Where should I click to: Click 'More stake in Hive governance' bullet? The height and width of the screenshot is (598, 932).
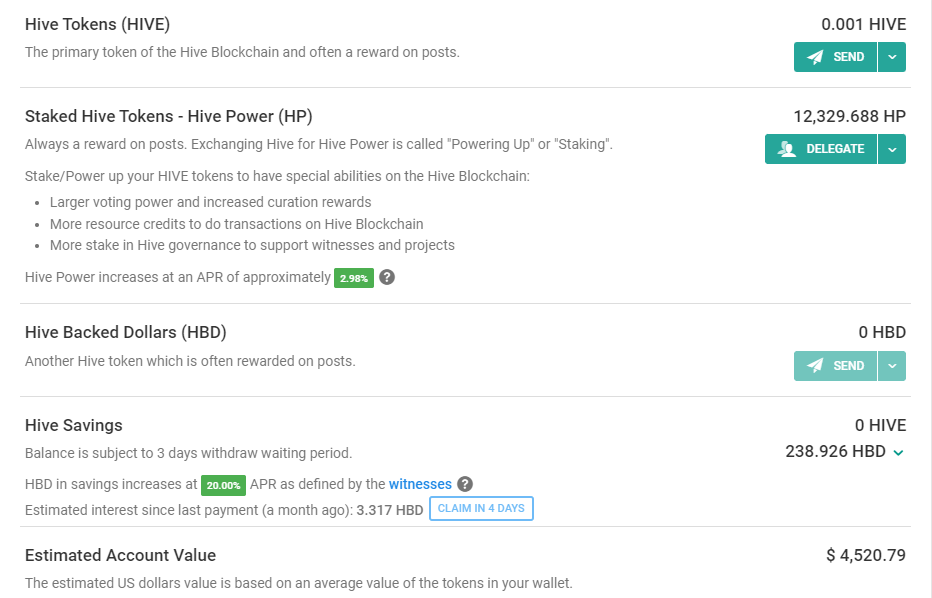pyautogui.click(x=252, y=246)
